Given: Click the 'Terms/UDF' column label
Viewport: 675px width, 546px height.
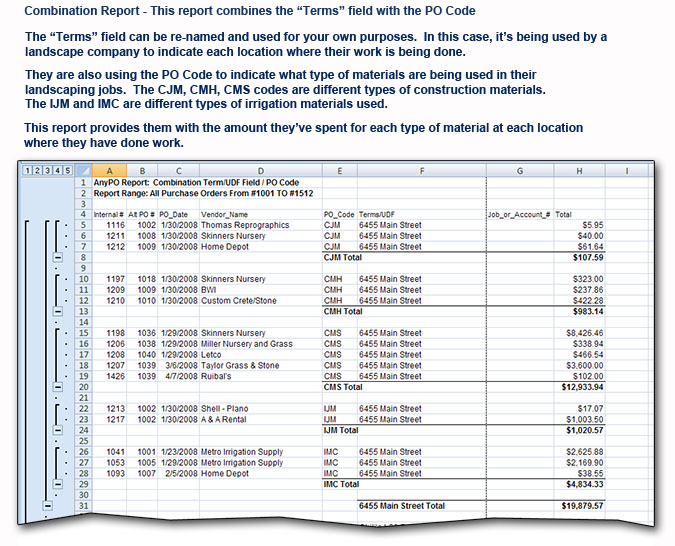Looking at the screenshot, I should (x=377, y=214).
